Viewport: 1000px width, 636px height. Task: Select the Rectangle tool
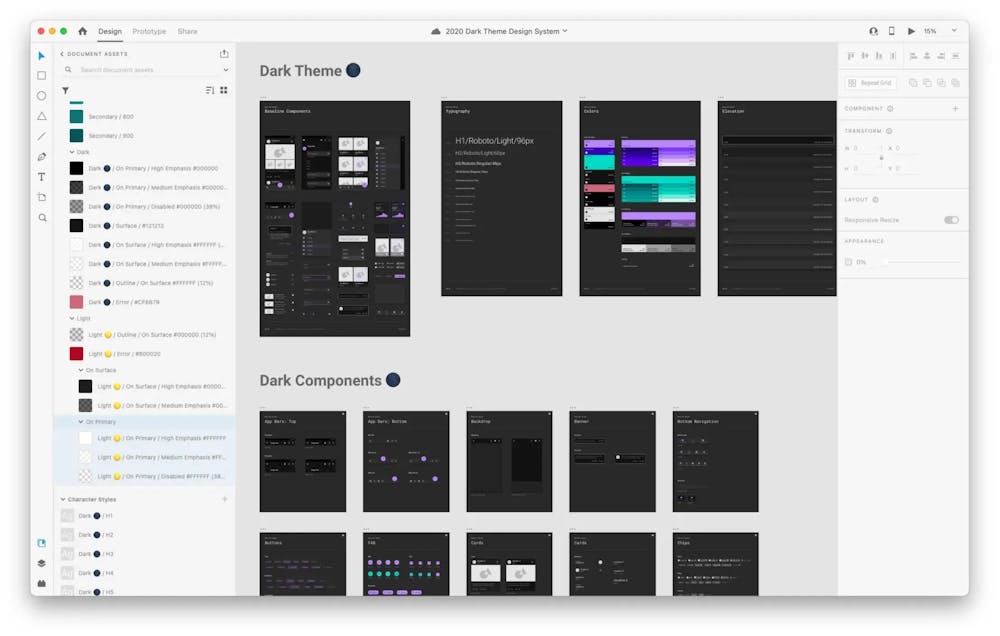41,75
